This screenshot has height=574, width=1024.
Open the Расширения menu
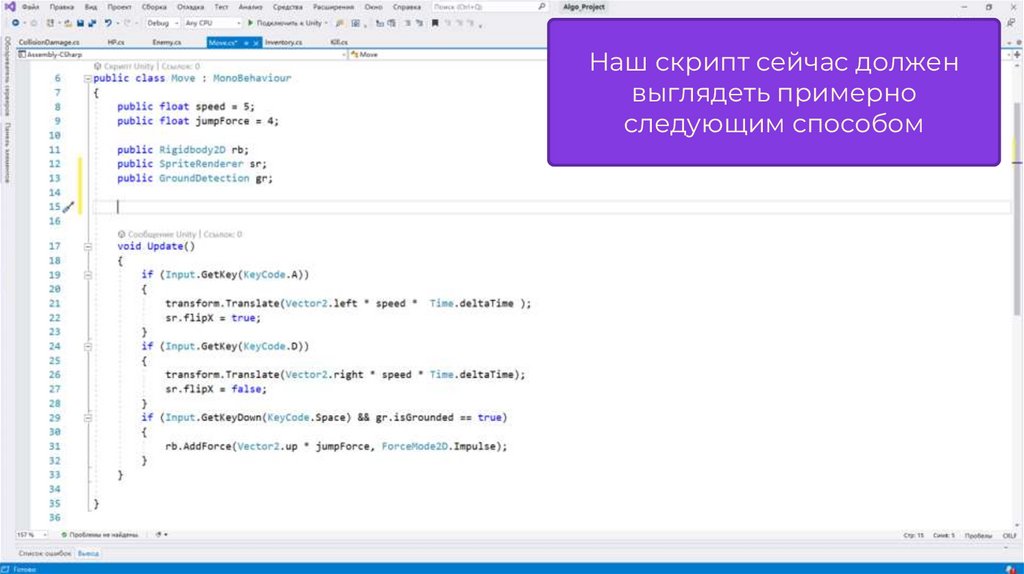[x=333, y=7]
